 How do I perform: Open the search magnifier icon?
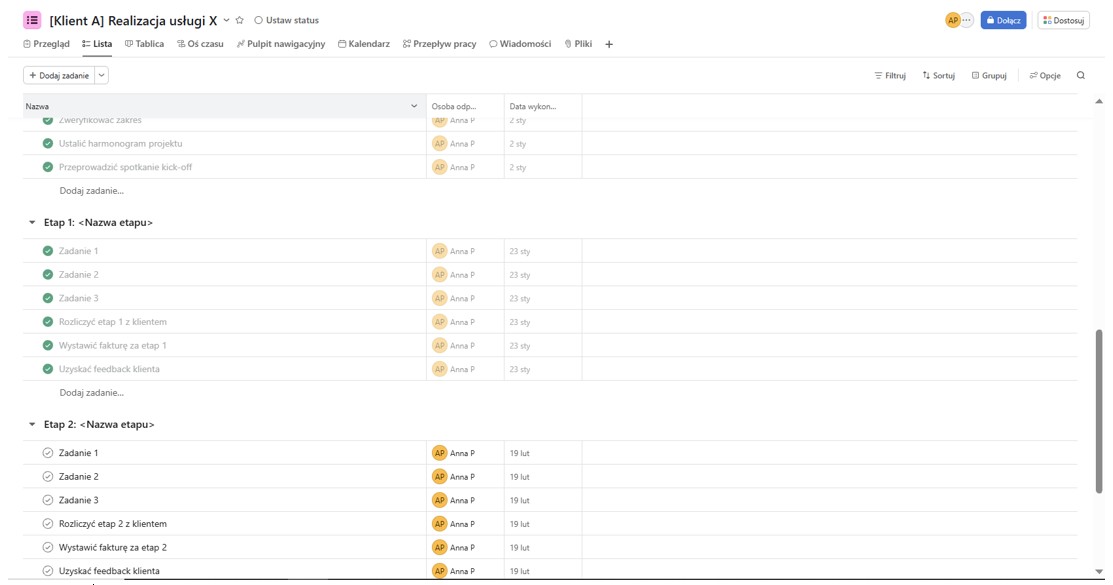pyautogui.click(x=1080, y=75)
